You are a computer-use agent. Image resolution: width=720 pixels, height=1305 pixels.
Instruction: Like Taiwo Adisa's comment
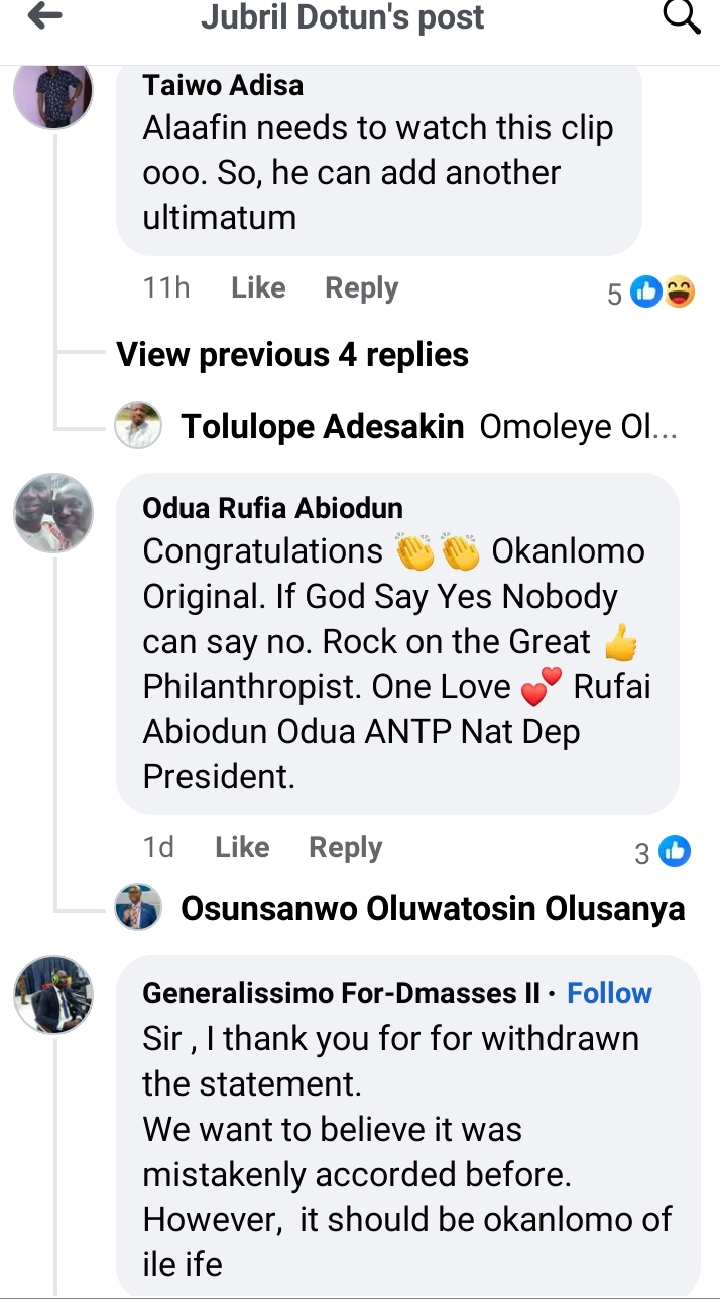click(258, 288)
